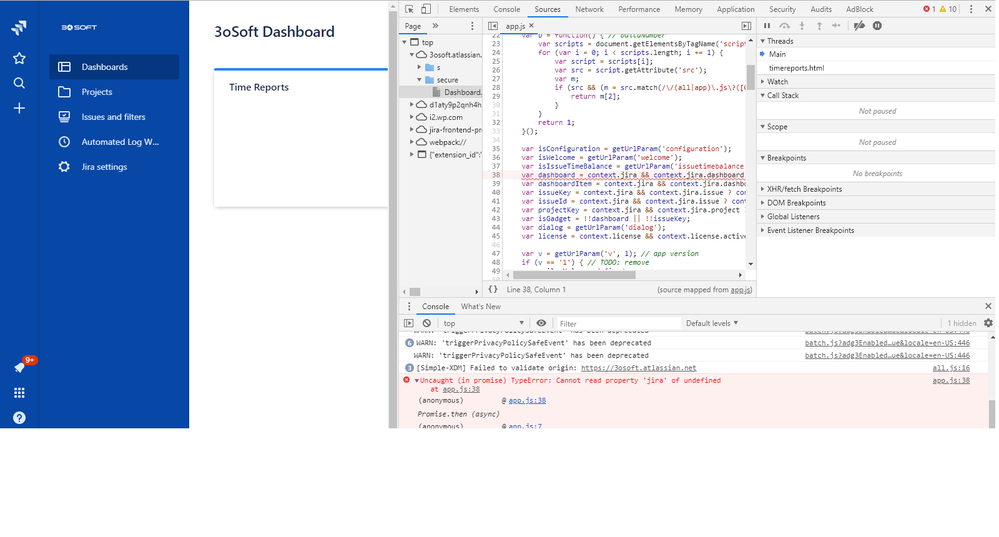Click the console Filter input field

(x=617, y=324)
